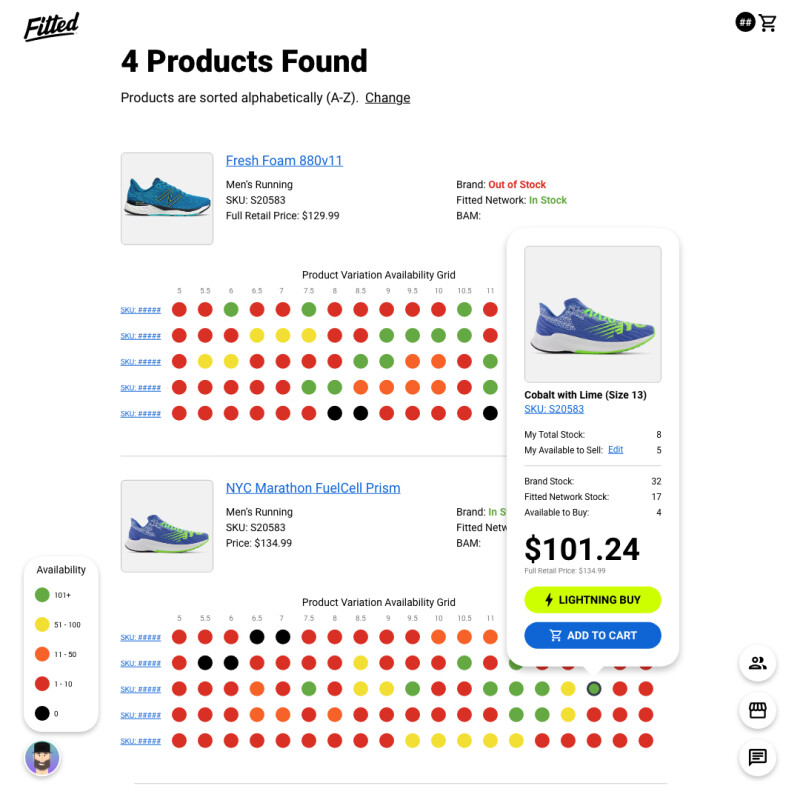
Task: Open the shopping cart icon
Action: (768, 22)
